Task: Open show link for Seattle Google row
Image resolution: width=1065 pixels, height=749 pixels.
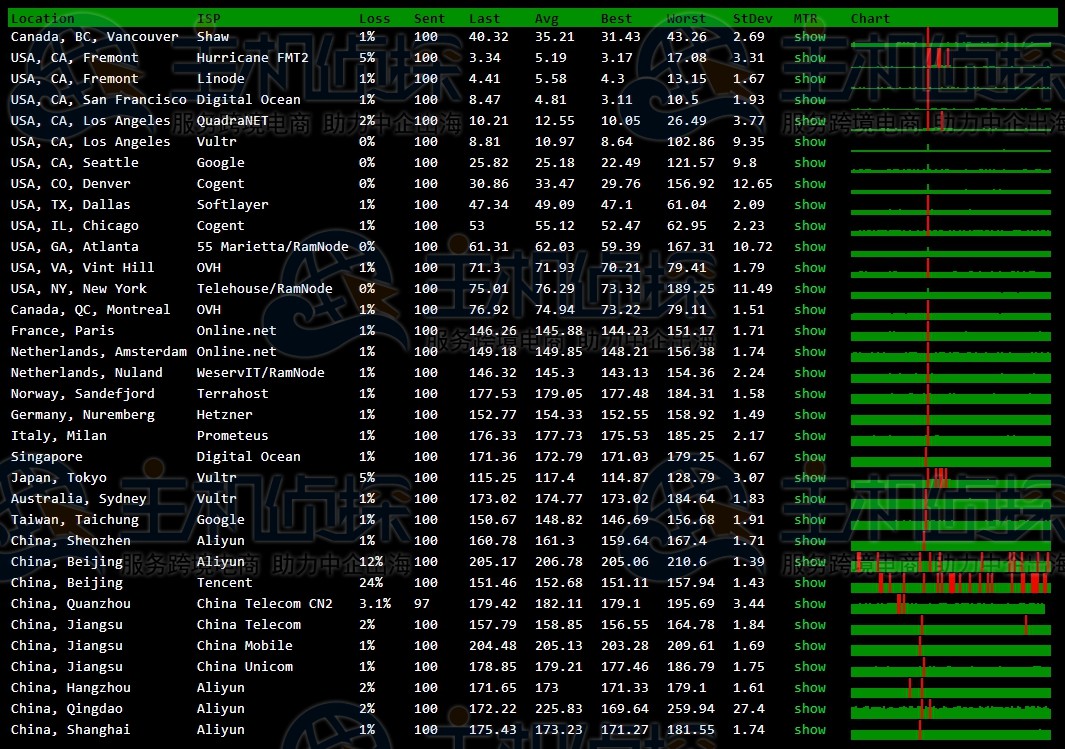Action: click(810, 163)
